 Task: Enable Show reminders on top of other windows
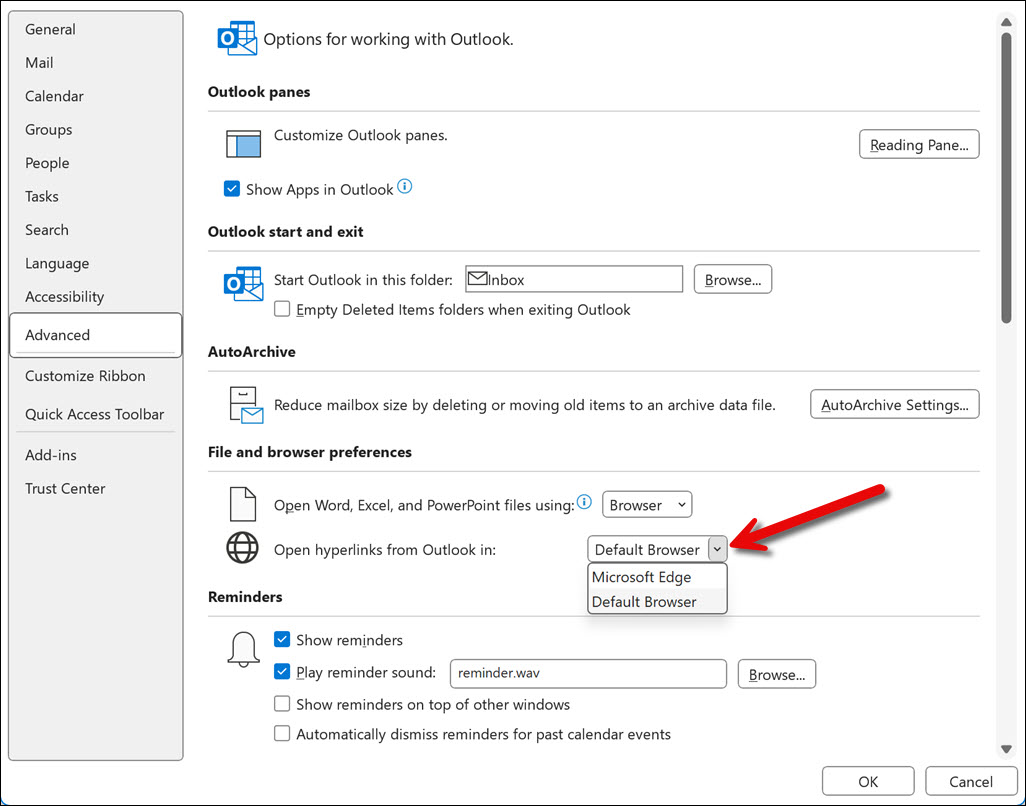[282, 704]
